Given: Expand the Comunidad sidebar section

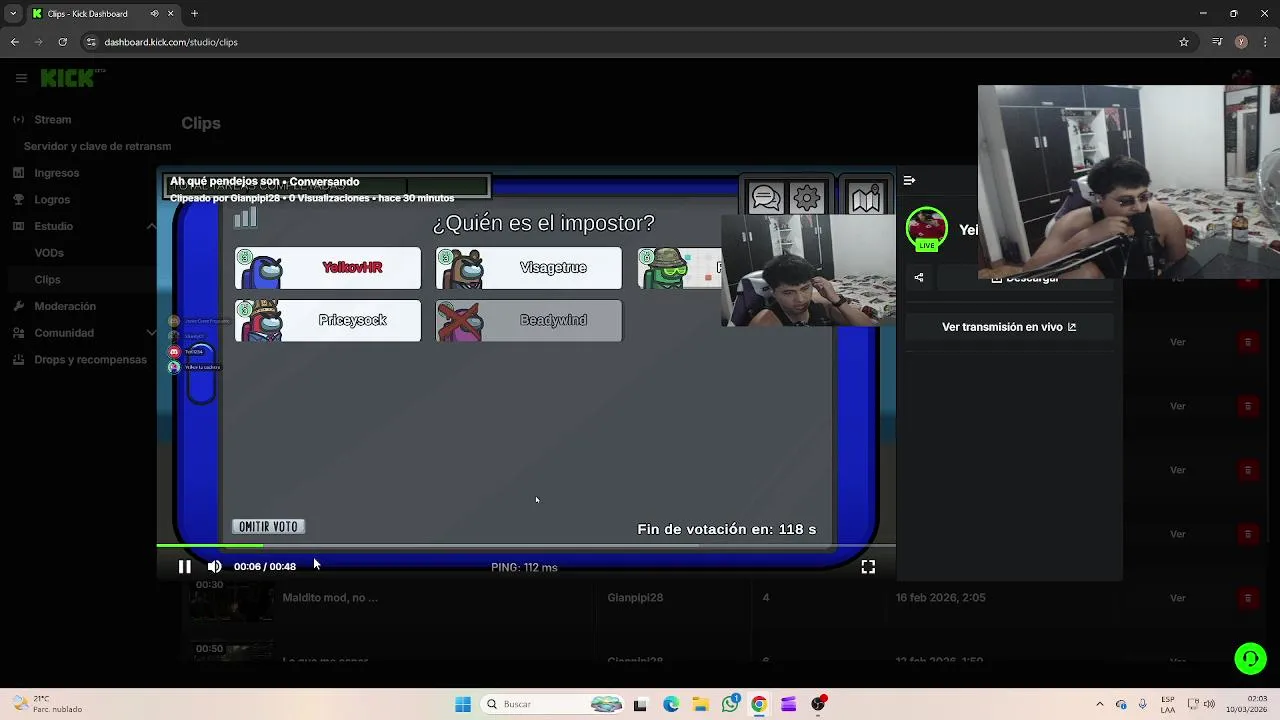Looking at the screenshot, I should (x=152, y=333).
